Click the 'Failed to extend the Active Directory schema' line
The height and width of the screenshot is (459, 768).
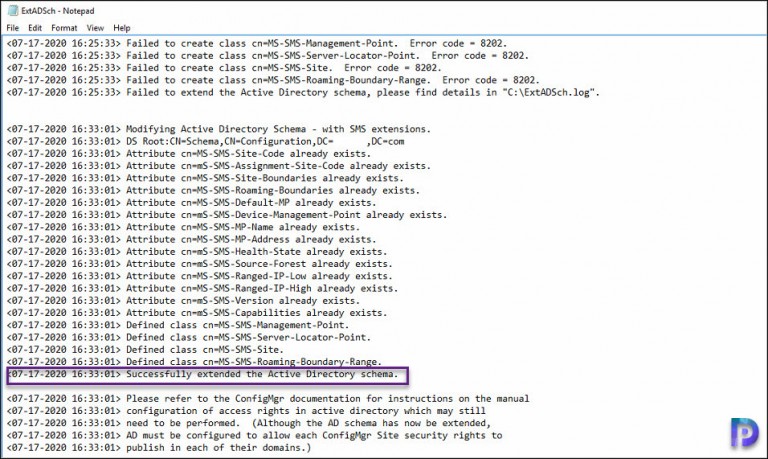[x=303, y=93]
